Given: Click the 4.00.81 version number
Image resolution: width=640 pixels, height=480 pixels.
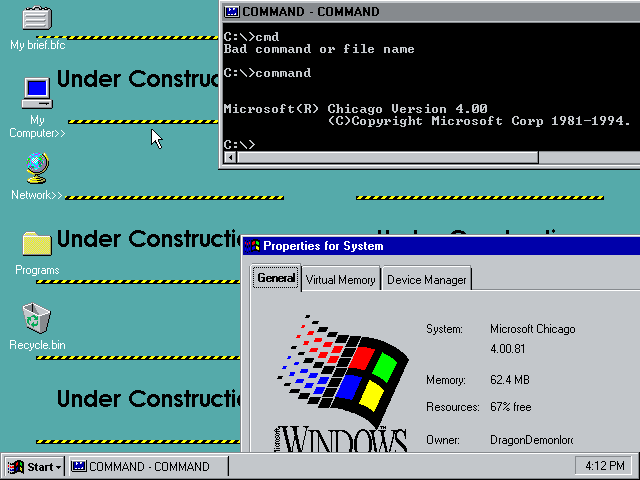Looking at the screenshot, I should tap(507, 349).
